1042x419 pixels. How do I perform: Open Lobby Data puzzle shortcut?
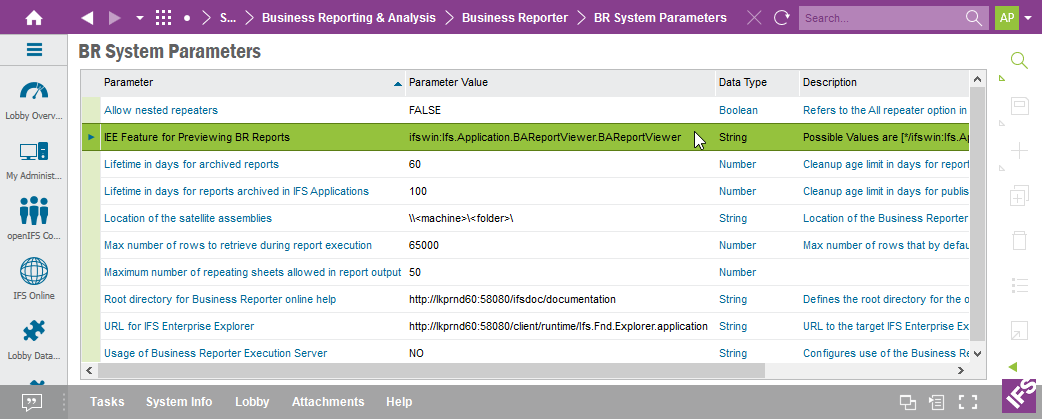point(34,339)
